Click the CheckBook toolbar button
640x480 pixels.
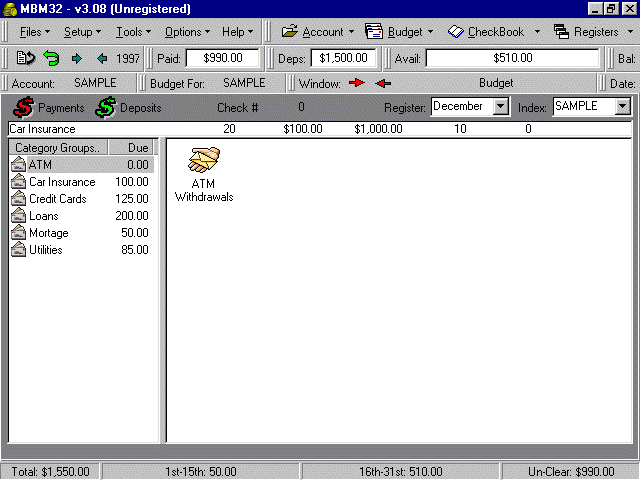pyautogui.click(x=487, y=32)
